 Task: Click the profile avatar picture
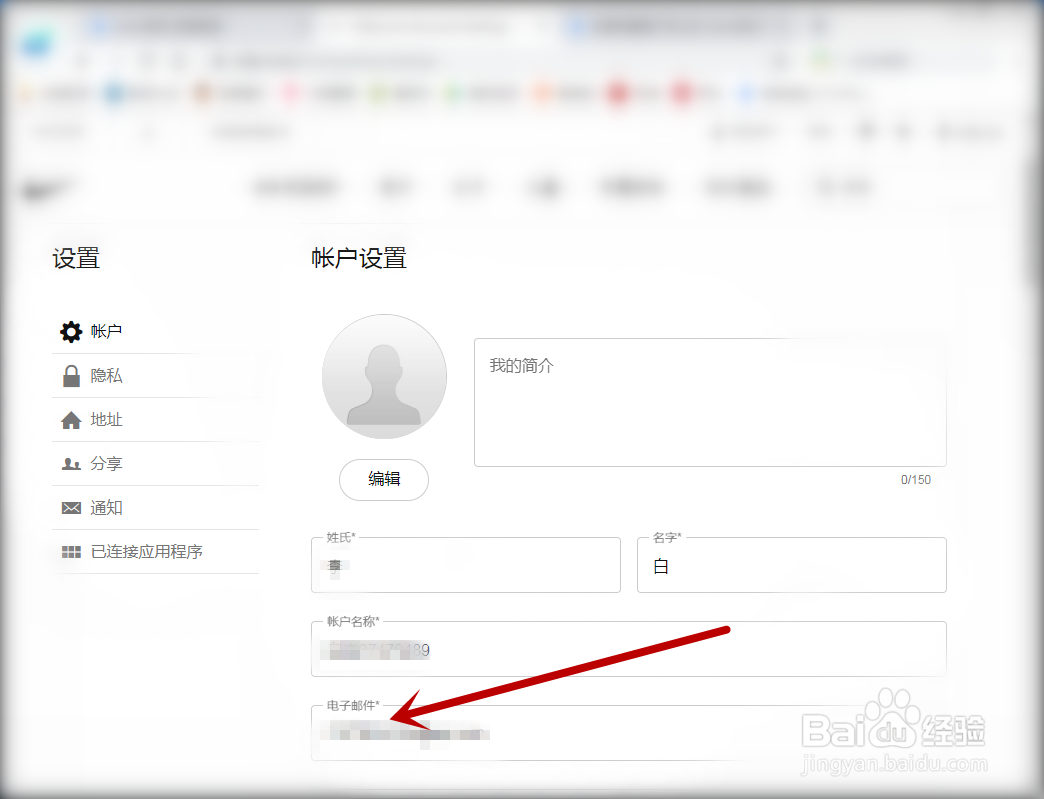pos(384,377)
